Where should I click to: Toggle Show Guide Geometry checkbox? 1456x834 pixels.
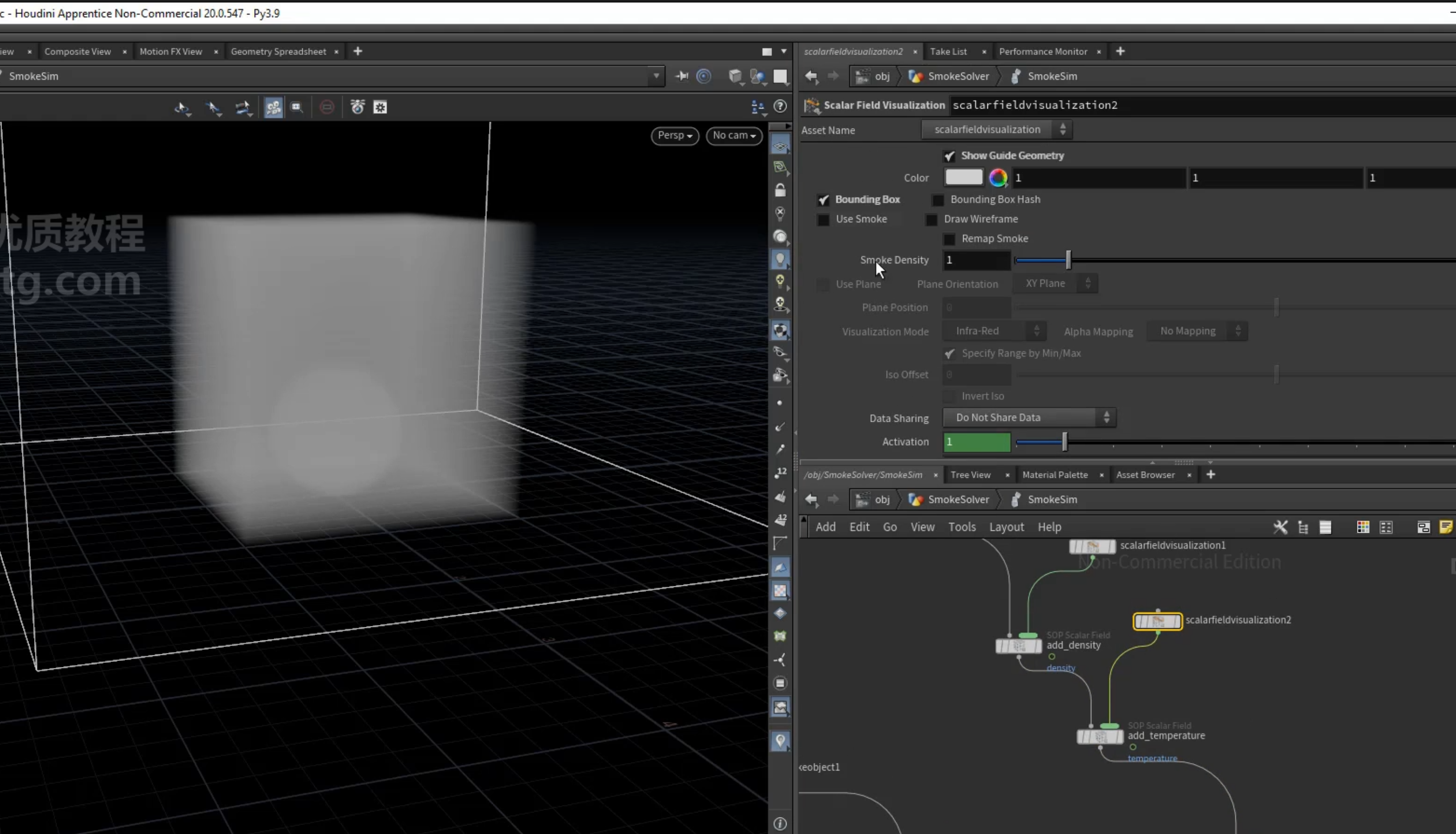pos(949,156)
